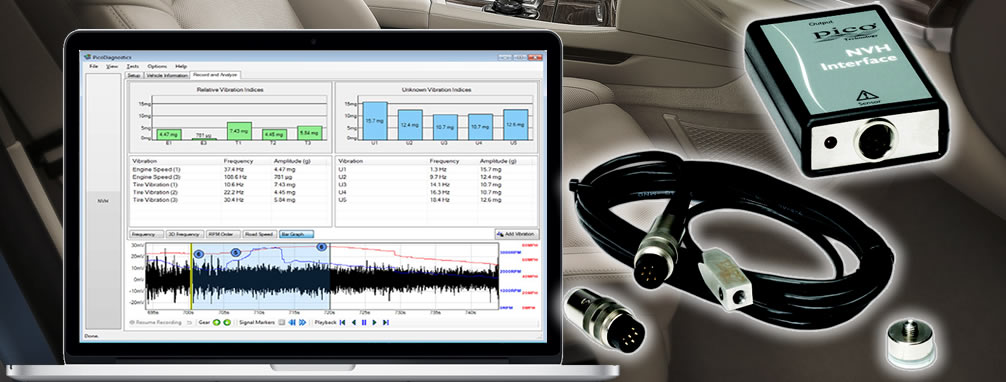The width and height of the screenshot is (1006, 382).
Task: Click the gear up green arrow icon
Action: tap(217, 322)
